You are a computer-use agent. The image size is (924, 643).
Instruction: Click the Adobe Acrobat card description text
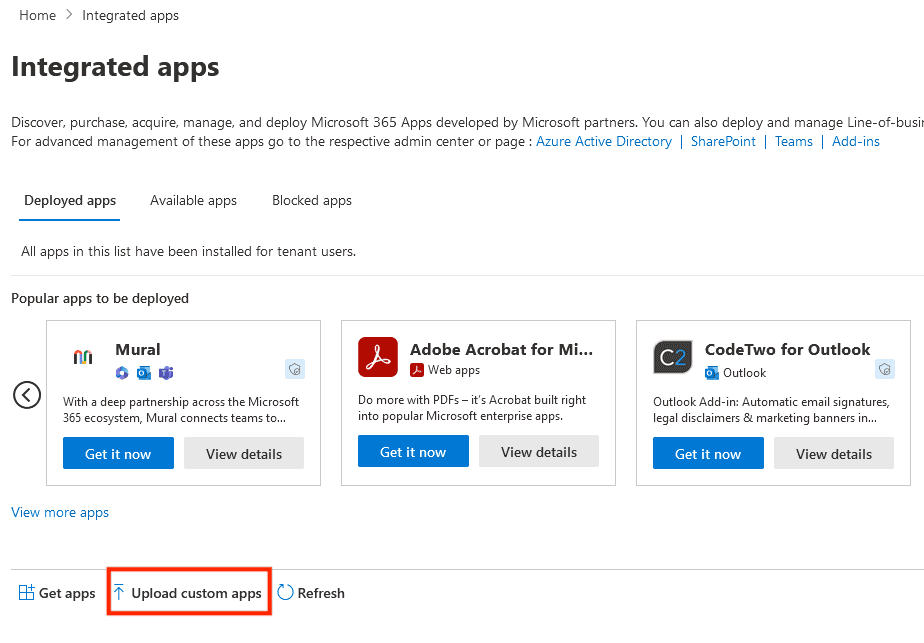pos(472,408)
